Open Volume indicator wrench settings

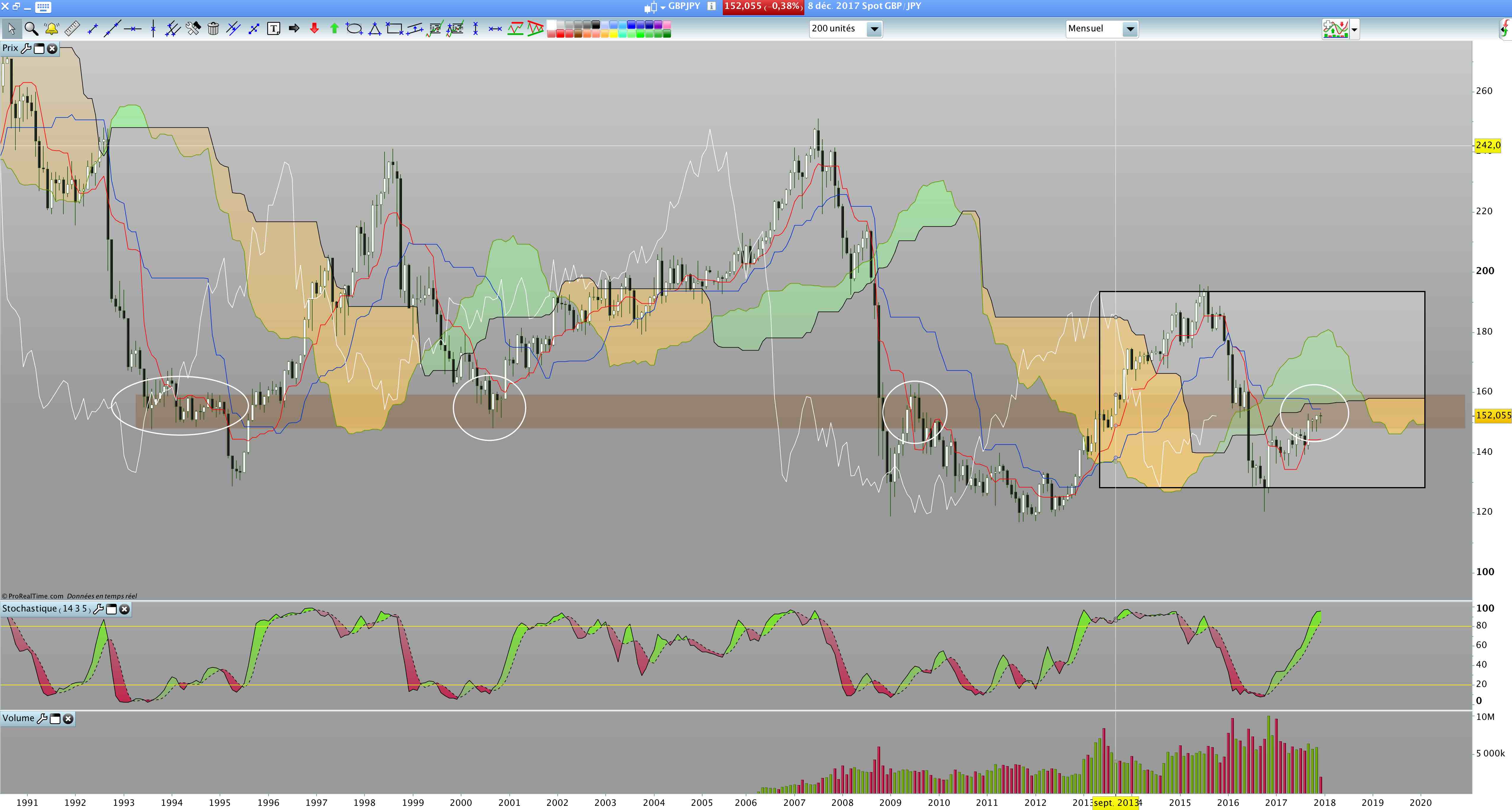(42, 718)
